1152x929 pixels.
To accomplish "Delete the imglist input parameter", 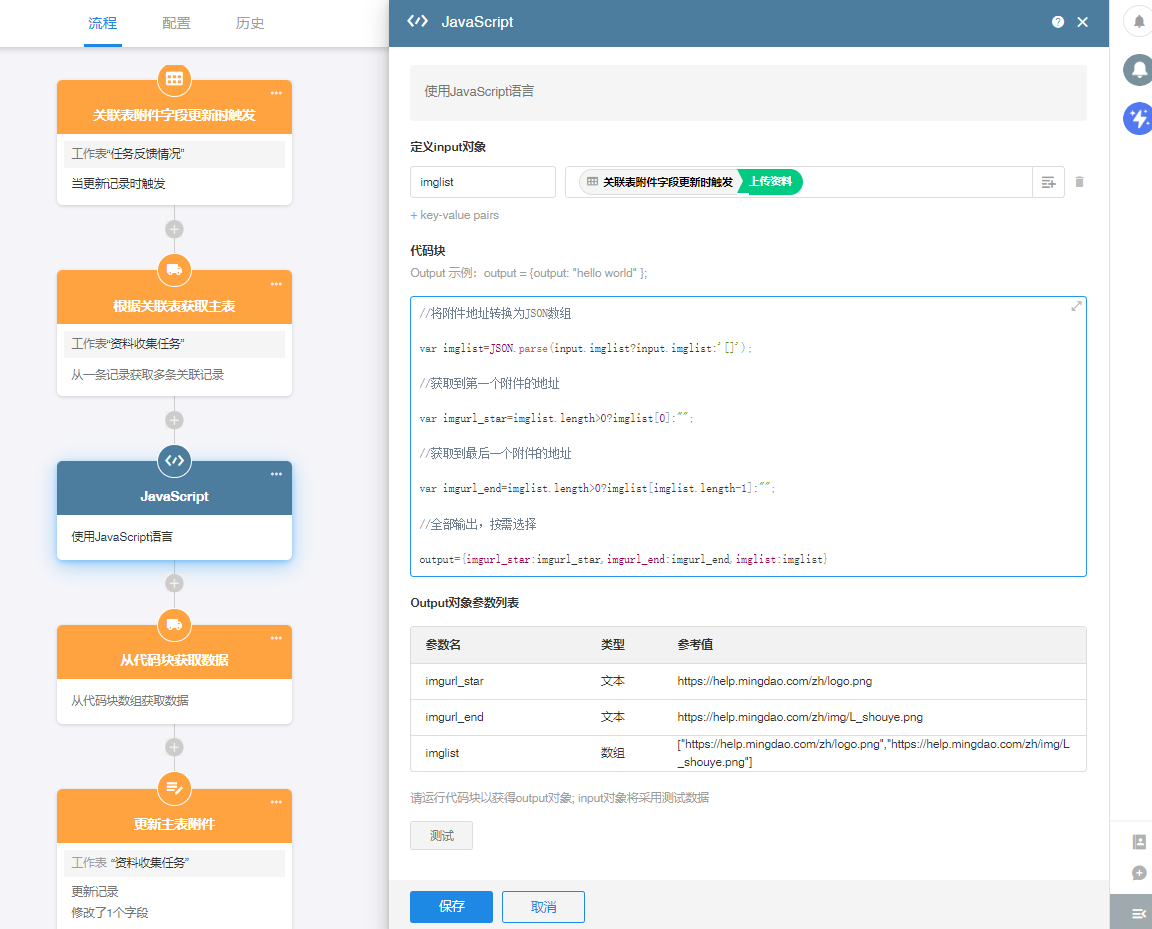I will click(x=1079, y=182).
